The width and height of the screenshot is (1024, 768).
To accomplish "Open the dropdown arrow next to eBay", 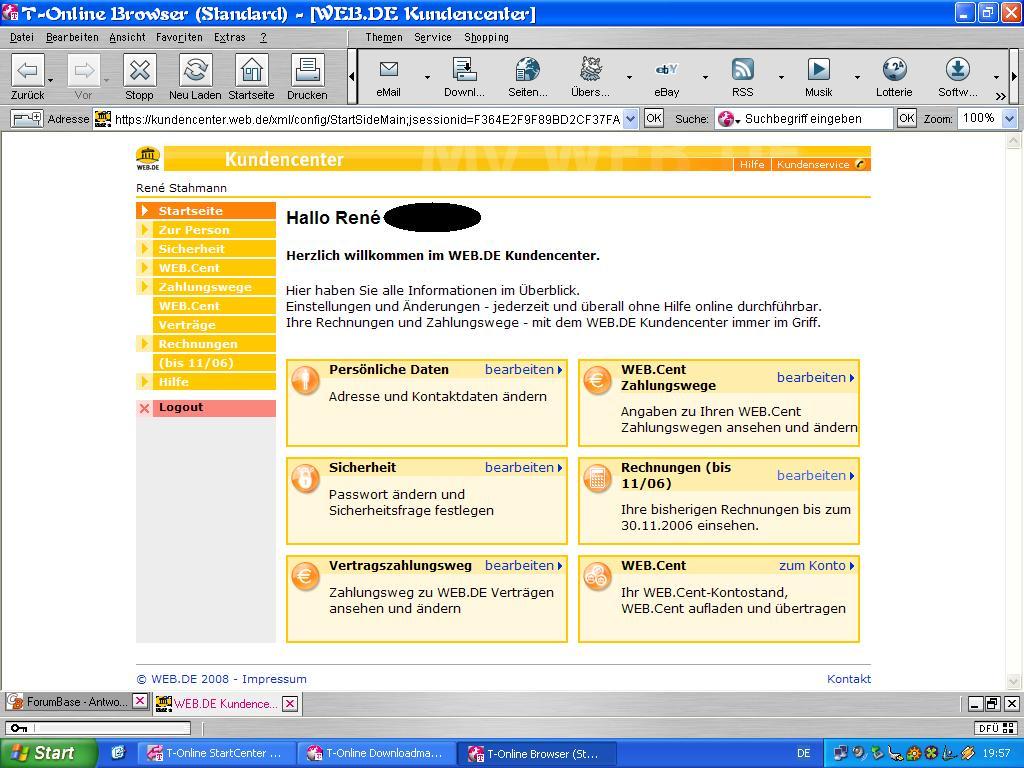I will point(705,77).
